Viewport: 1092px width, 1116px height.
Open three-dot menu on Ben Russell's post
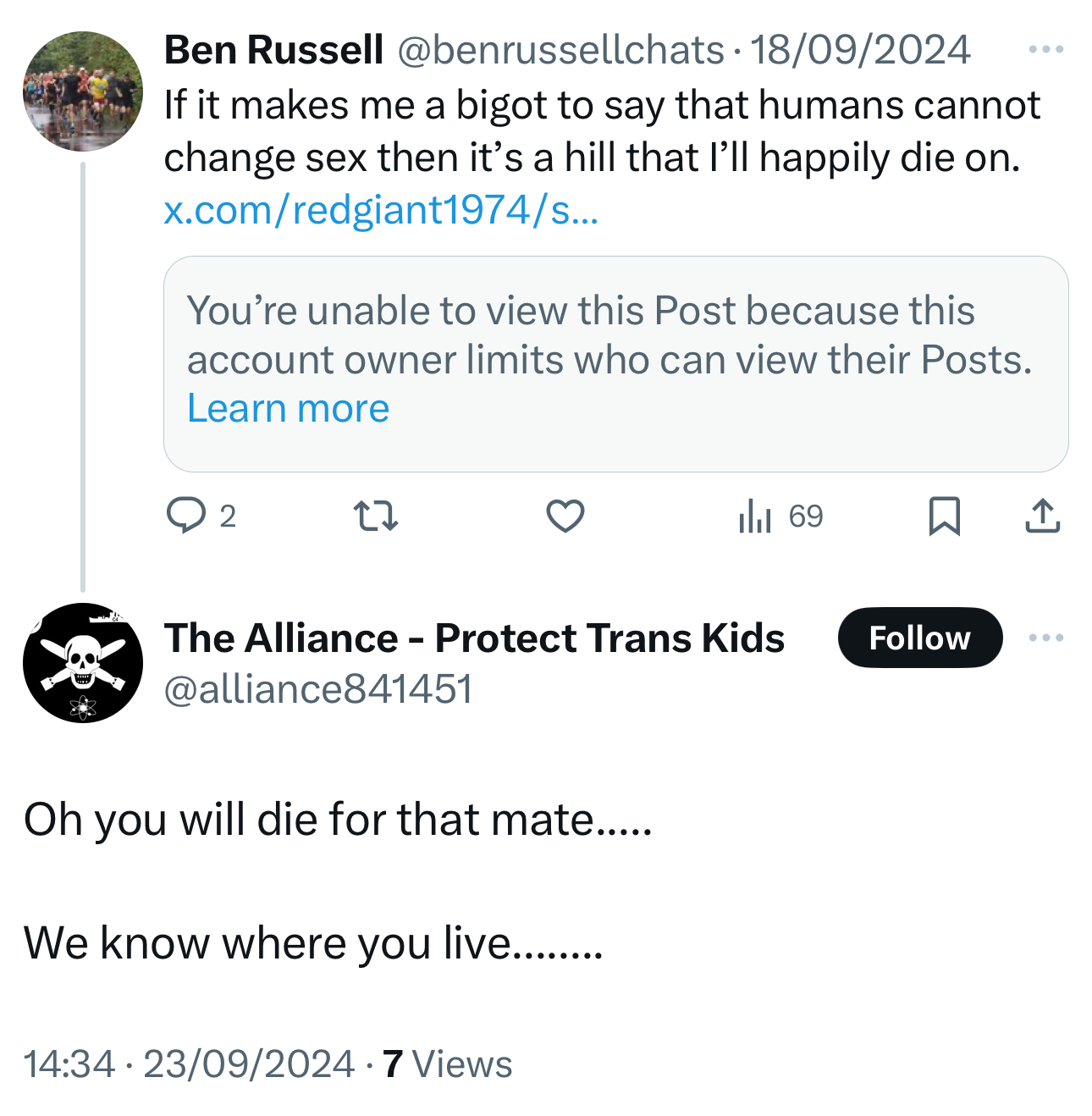click(x=1045, y=50)
